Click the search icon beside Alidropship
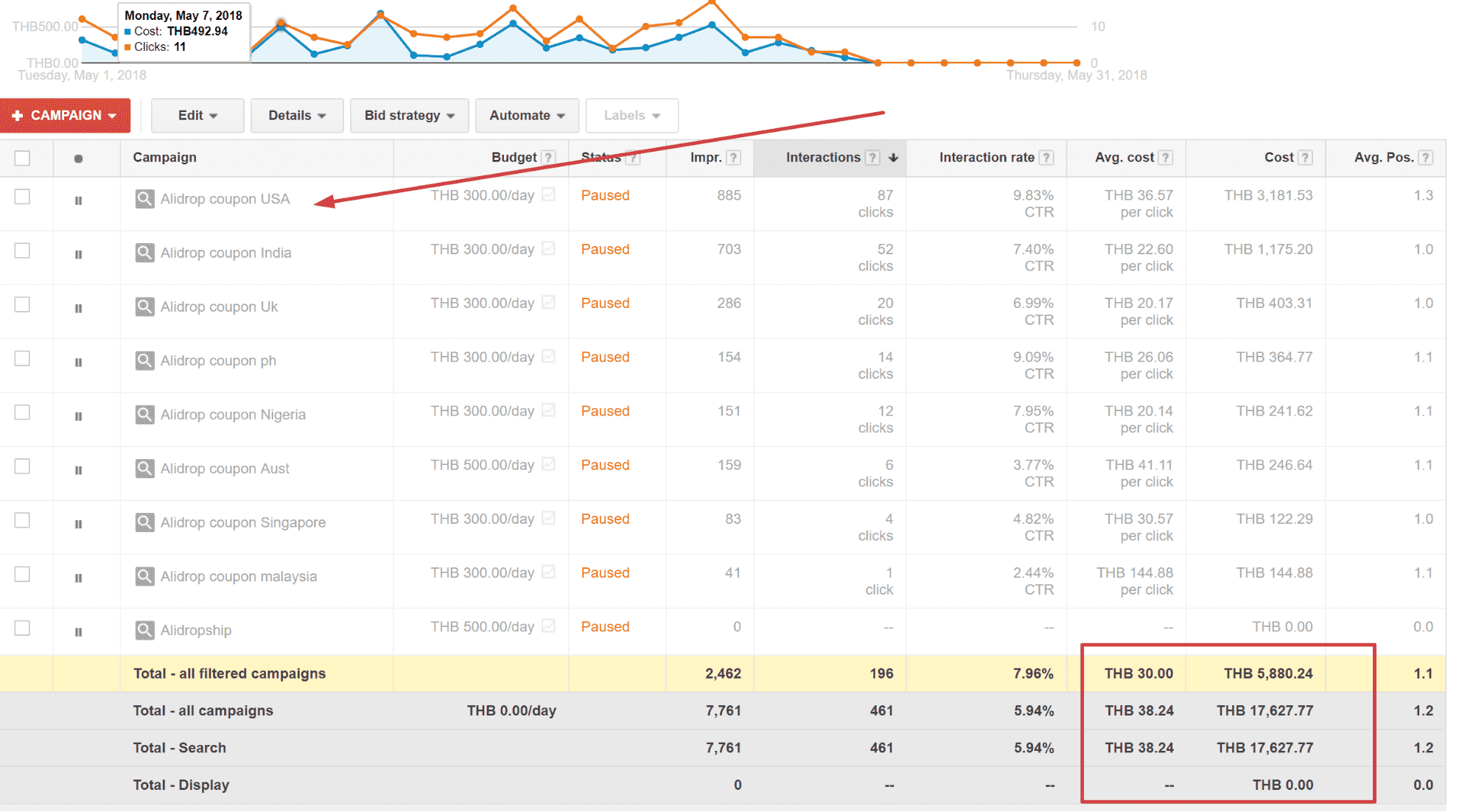The image size is (1473, 812). [144, 630]
